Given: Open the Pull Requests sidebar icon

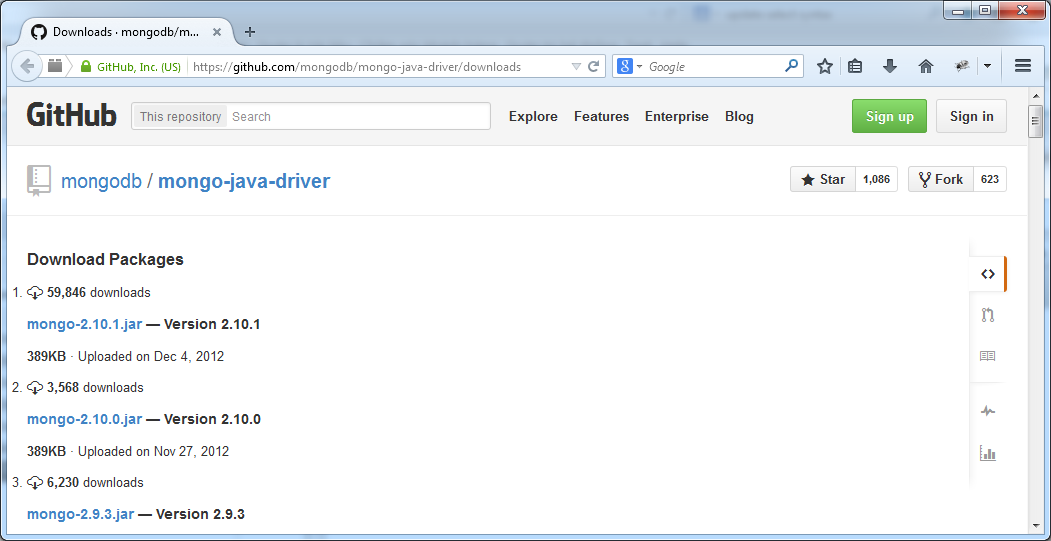Looking at the screenshot, I should tap(987, 315).
